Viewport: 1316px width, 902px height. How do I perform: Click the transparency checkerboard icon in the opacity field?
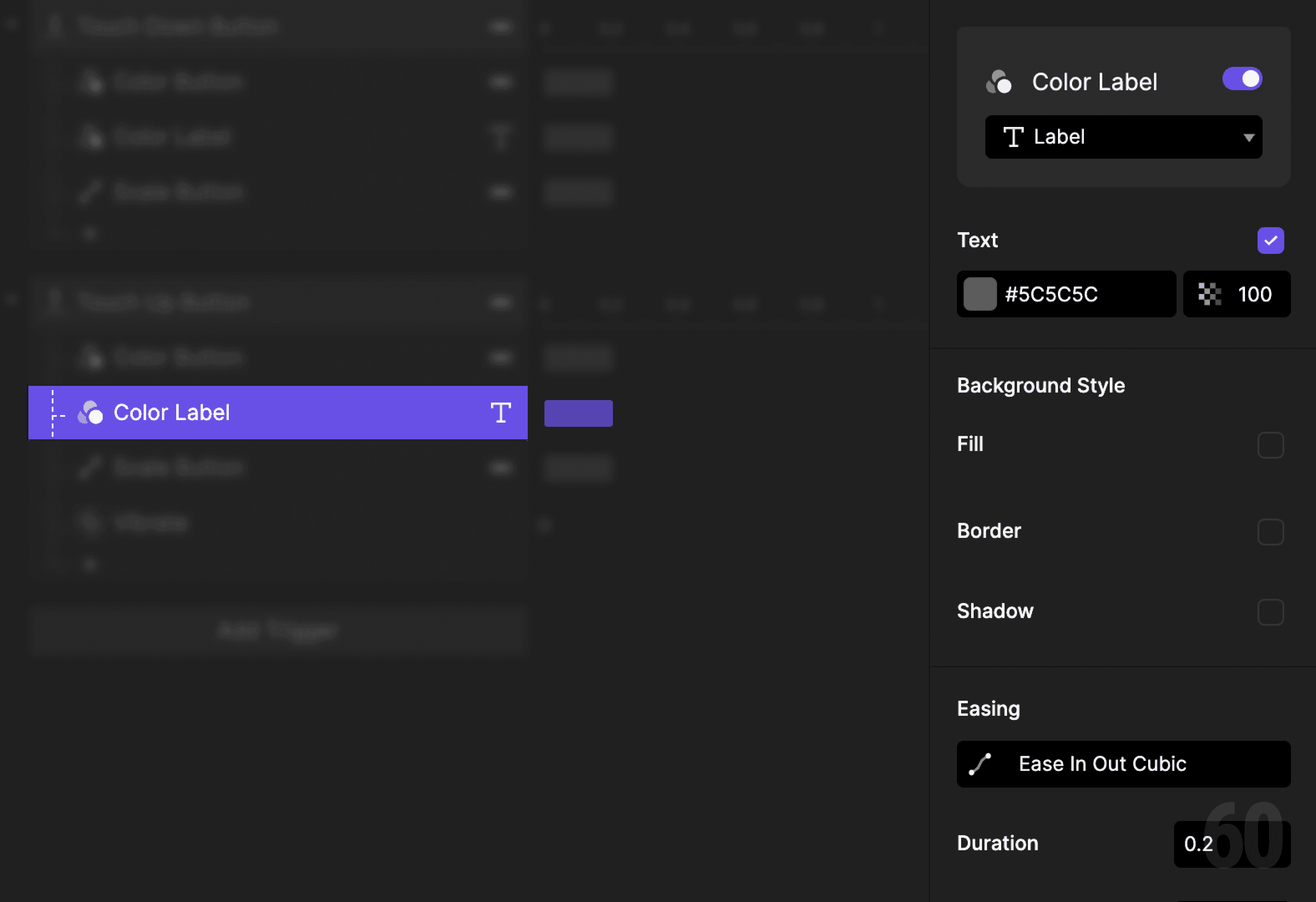pos(1209,294)
